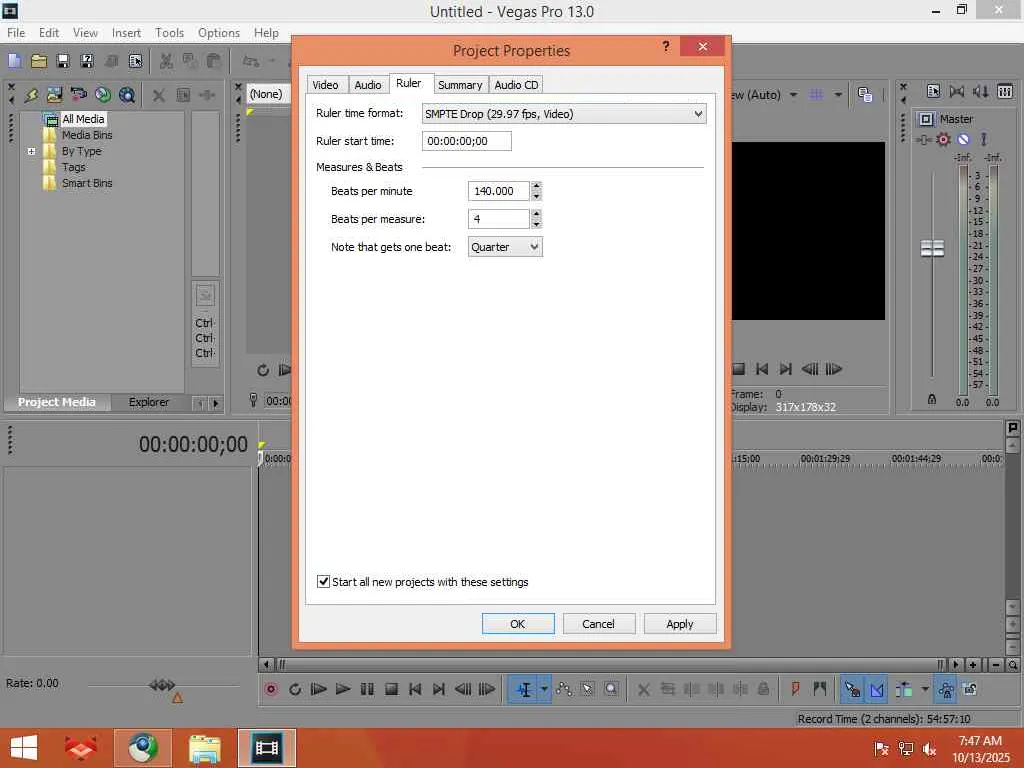
Task: Click the Record button in transport bar
Action: (x=271, y=689)
